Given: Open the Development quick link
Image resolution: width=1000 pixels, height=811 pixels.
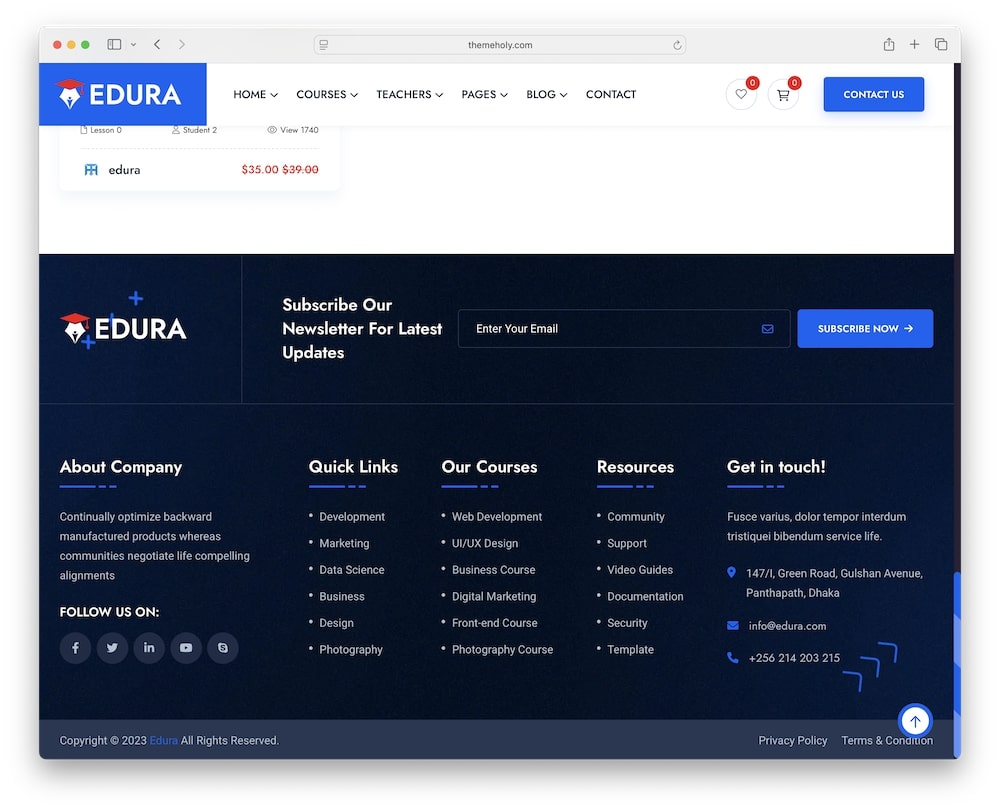Looking at the screenshot, I should tap(352, 516).
